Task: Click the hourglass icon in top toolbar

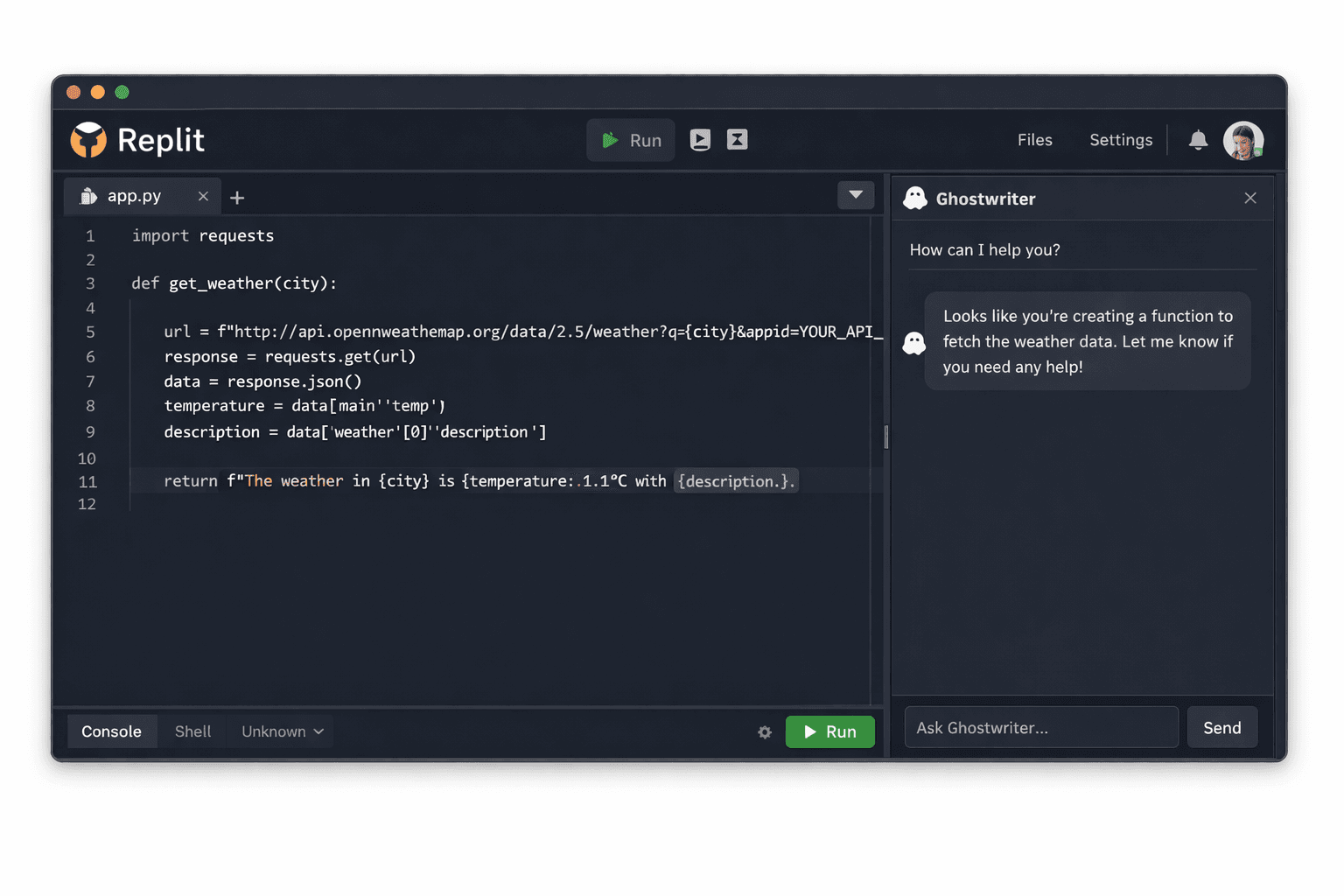Action: click(x=738, y=140)
